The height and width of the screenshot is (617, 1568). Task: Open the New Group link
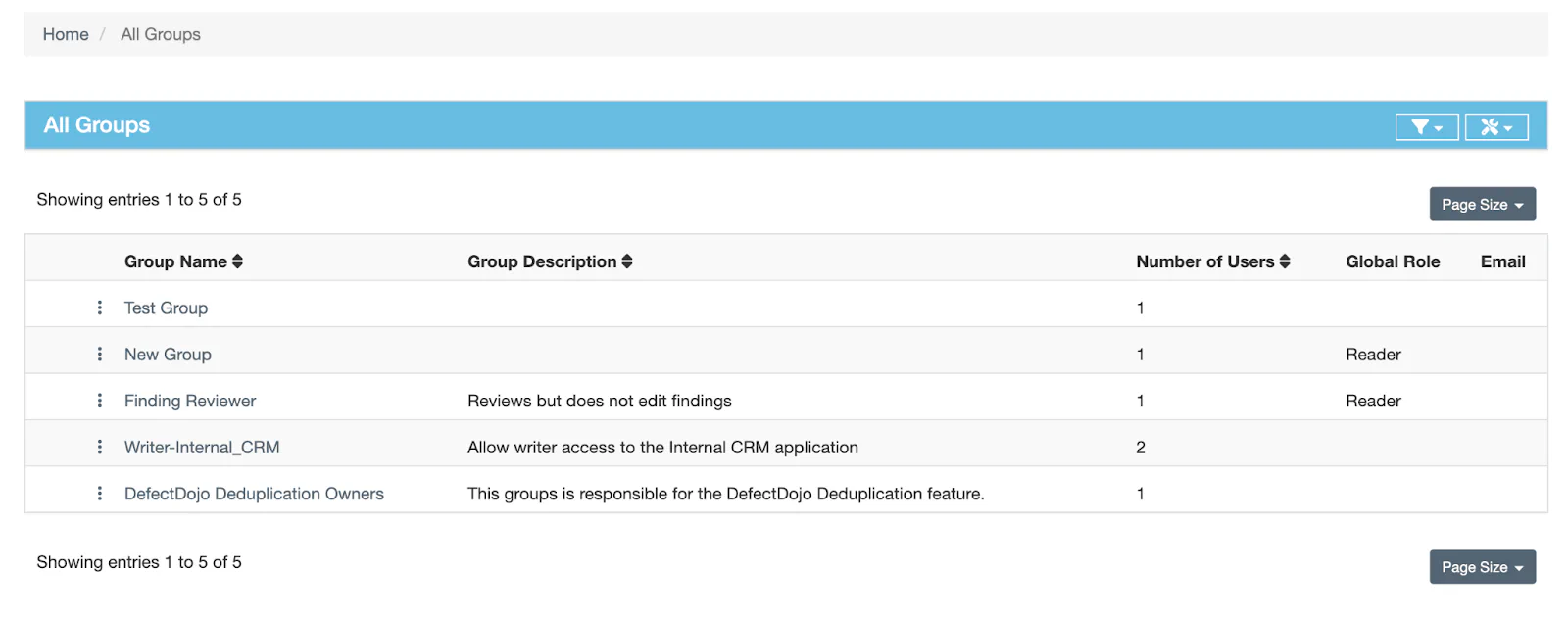pyautogui.click(x=168, y=355)
